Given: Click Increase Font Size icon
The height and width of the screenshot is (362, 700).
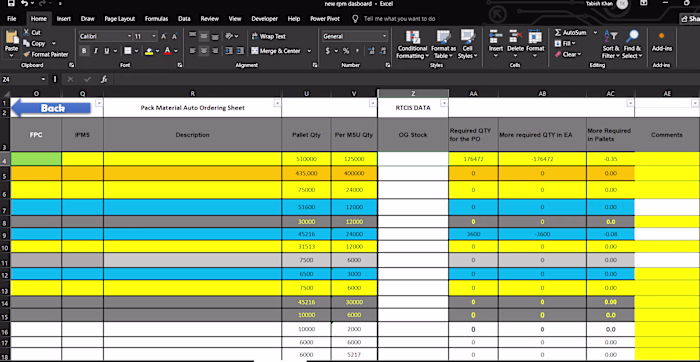Looking at the screenshot, I should coord(164,36).
